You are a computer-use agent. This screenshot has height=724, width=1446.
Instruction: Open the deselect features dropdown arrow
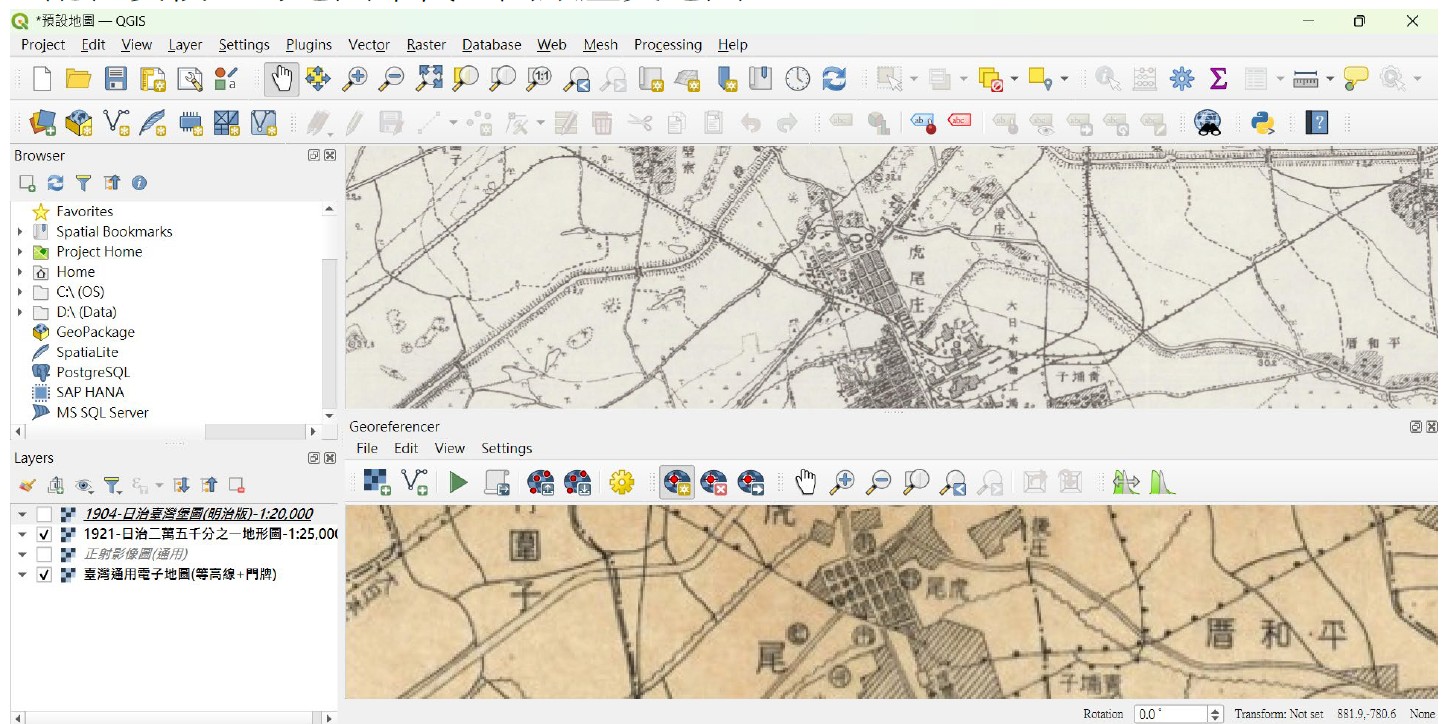click(1015, 79)
